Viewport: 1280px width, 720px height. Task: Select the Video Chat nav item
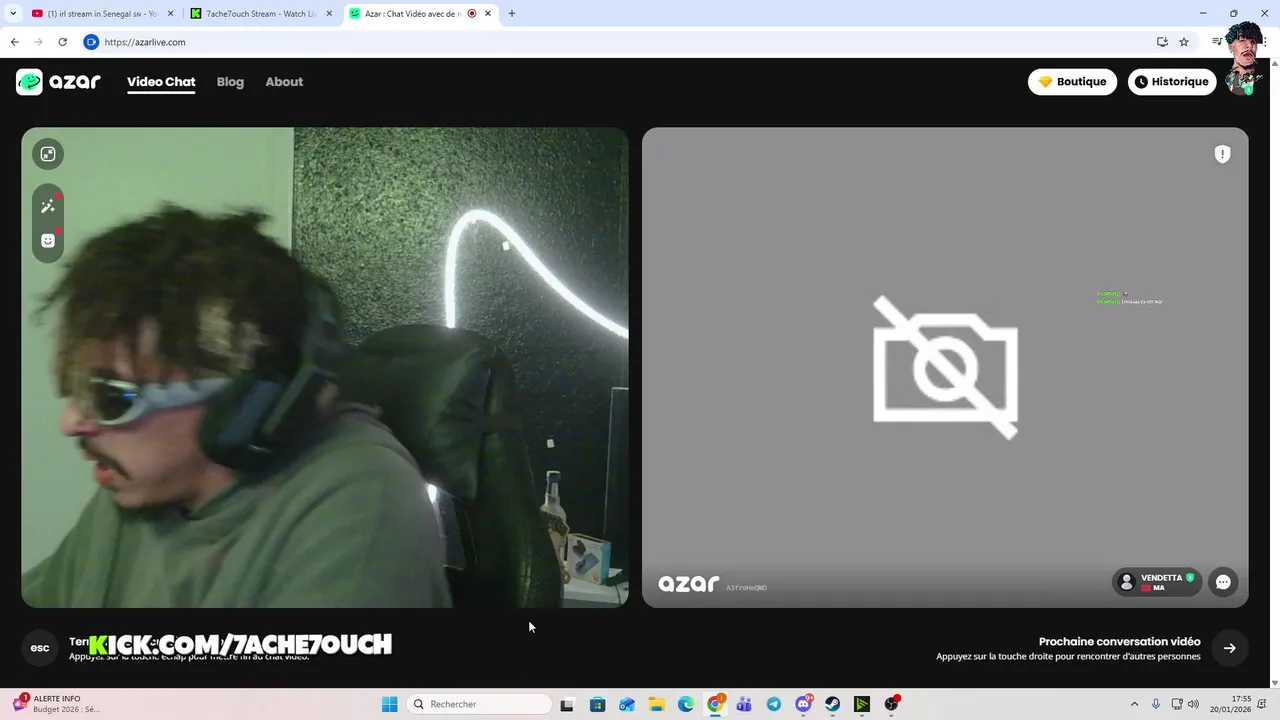(x=161, y=82)
